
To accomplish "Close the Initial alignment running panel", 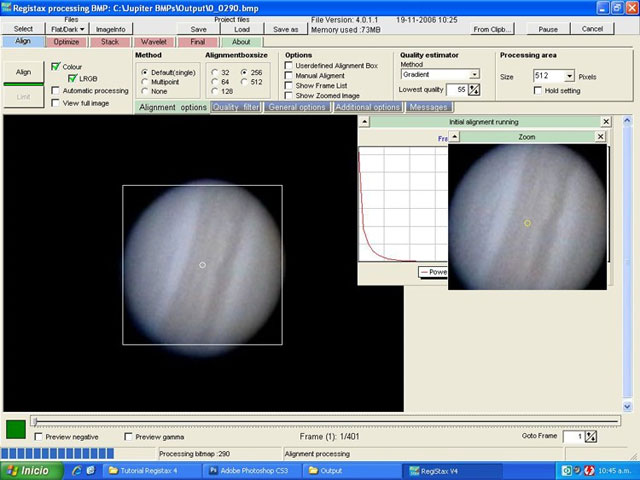I will (605, 121).
